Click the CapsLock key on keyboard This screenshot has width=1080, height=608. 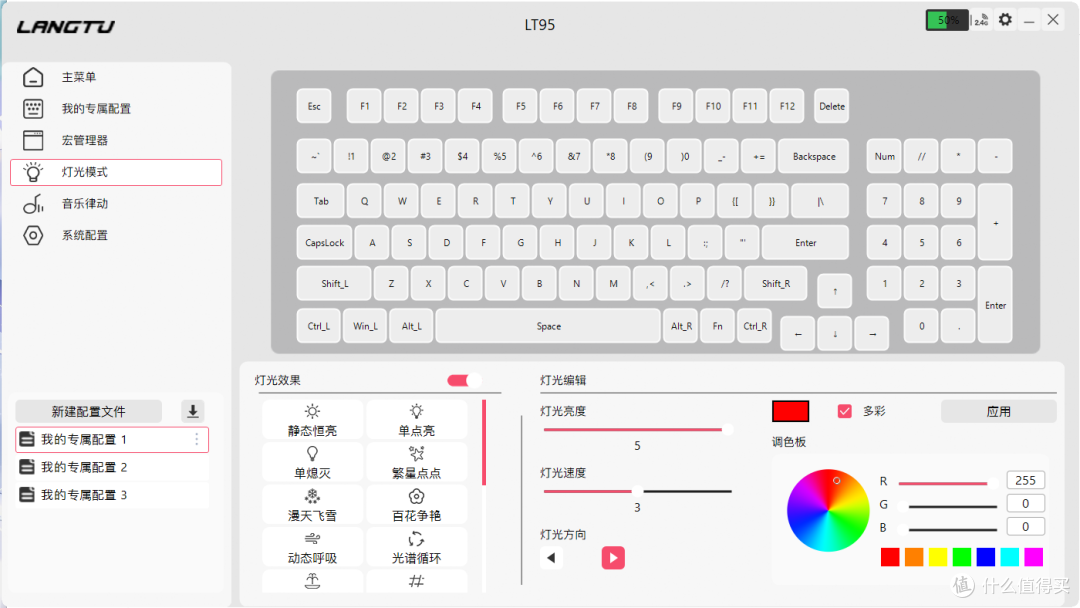coord(324,242)
